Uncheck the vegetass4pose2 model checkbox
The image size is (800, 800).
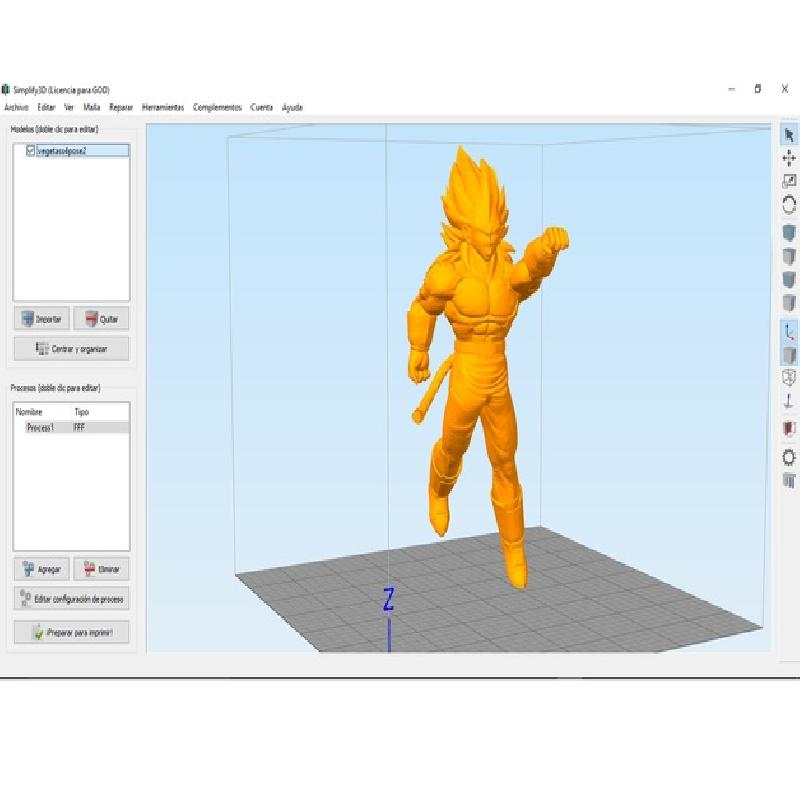click(x=31, y=151)
